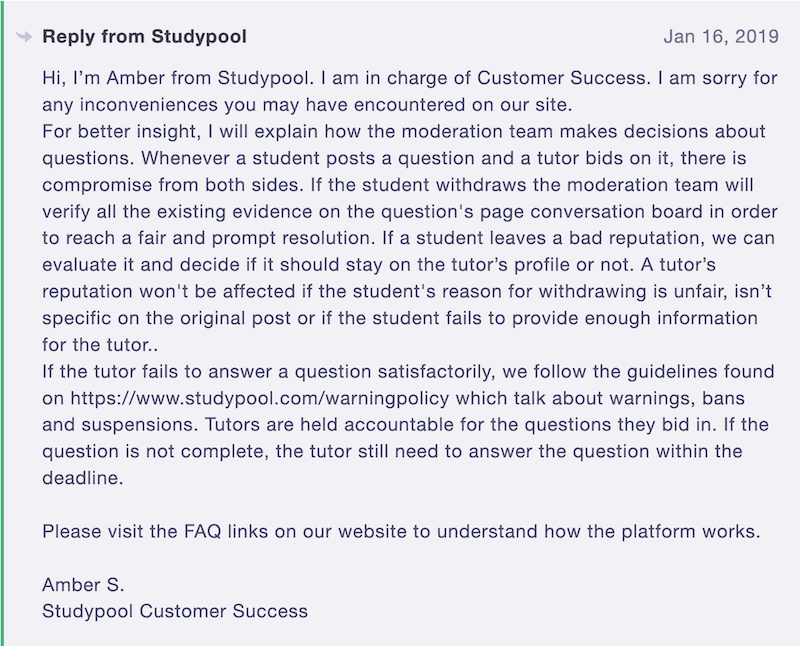Click the Studypool Customer Success signature line

tap(175, 611)
